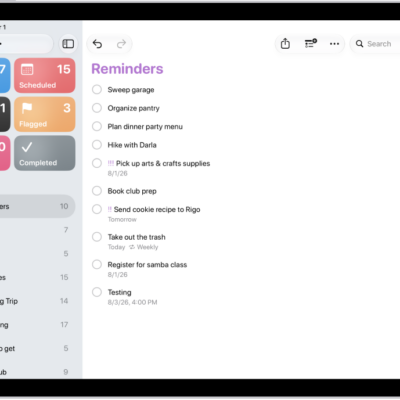Viewport: 400px width, 400px height.
Task: Click the redo arrow
Action: click(x=121, y=44)
